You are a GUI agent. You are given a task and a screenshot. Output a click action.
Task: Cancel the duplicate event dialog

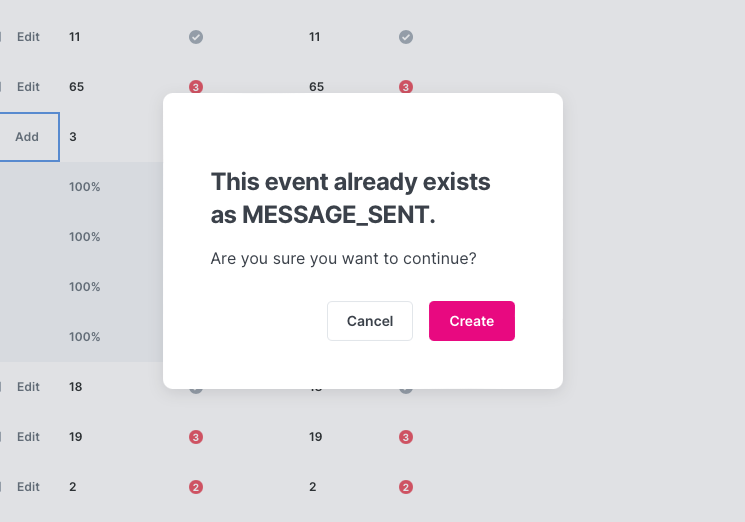pos(369,321)
